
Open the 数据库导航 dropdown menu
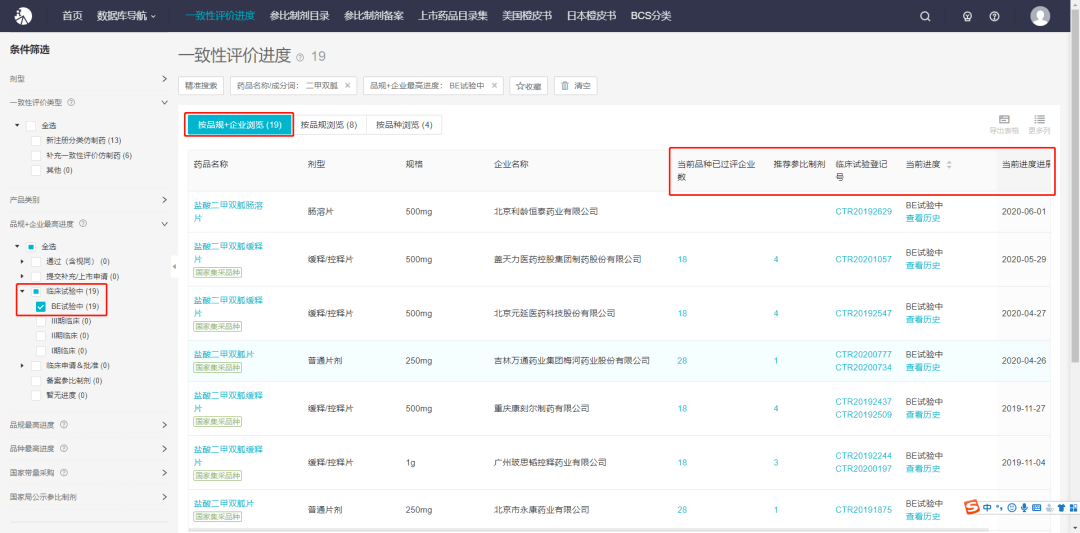pyautogui.click(x=126, y=16)
